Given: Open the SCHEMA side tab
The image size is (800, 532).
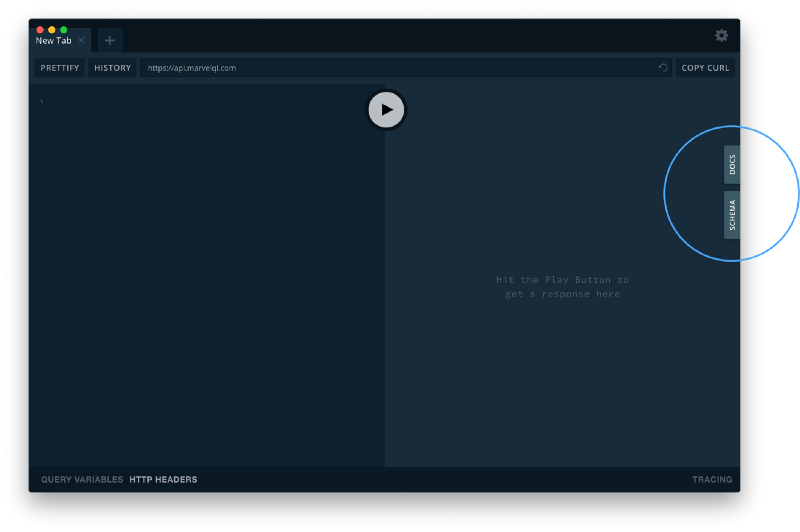Looking at the screenshot, I should click(732, 215).
